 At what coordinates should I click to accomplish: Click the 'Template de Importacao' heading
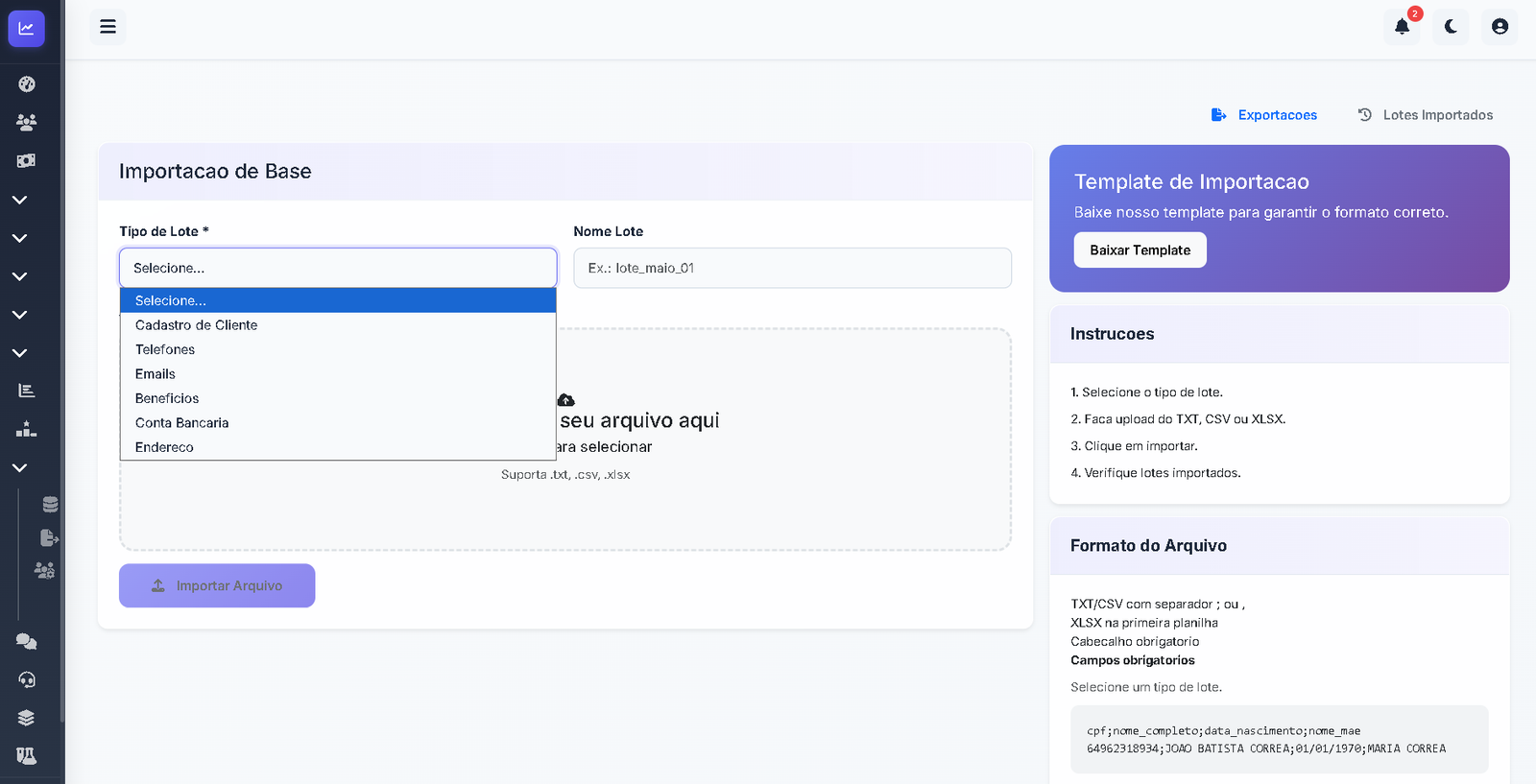point(1191,182)
